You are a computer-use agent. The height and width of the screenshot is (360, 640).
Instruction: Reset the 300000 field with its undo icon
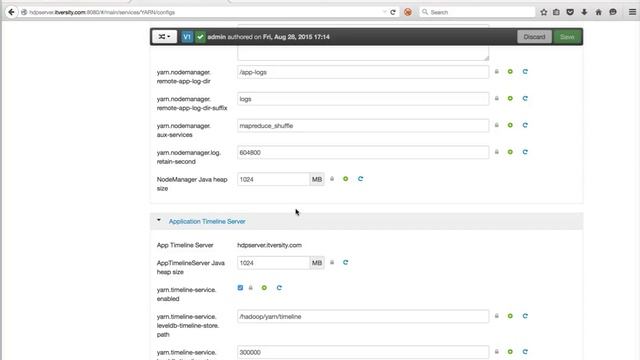pos(525,351)
